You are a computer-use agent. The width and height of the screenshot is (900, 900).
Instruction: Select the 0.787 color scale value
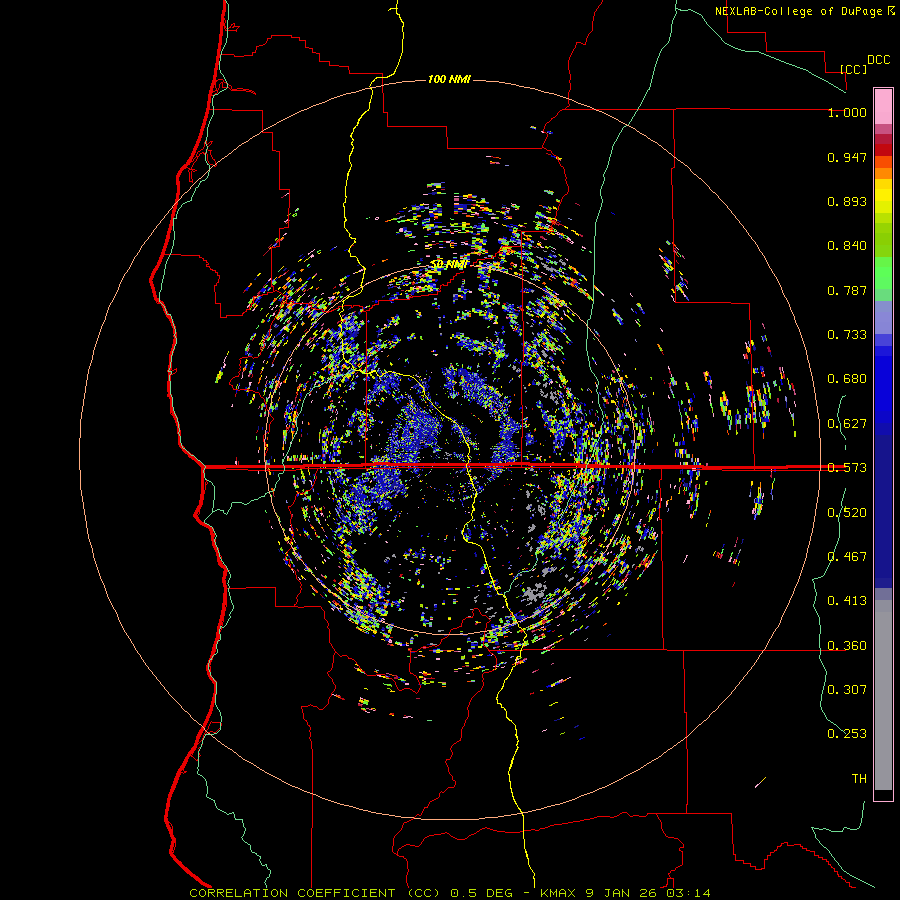(847, 290)
